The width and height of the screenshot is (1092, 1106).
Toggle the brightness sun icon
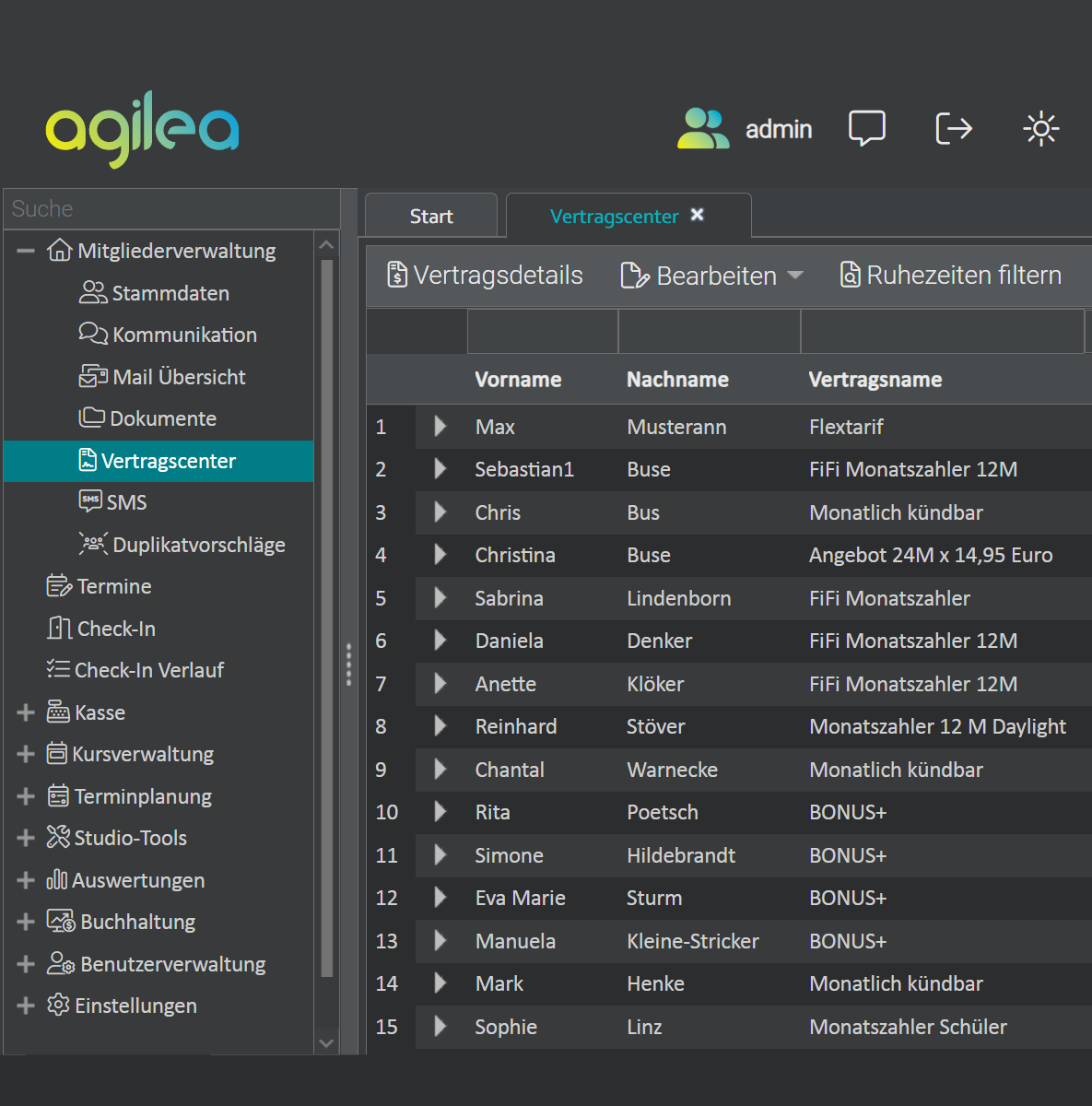(x=1040, y=128)
